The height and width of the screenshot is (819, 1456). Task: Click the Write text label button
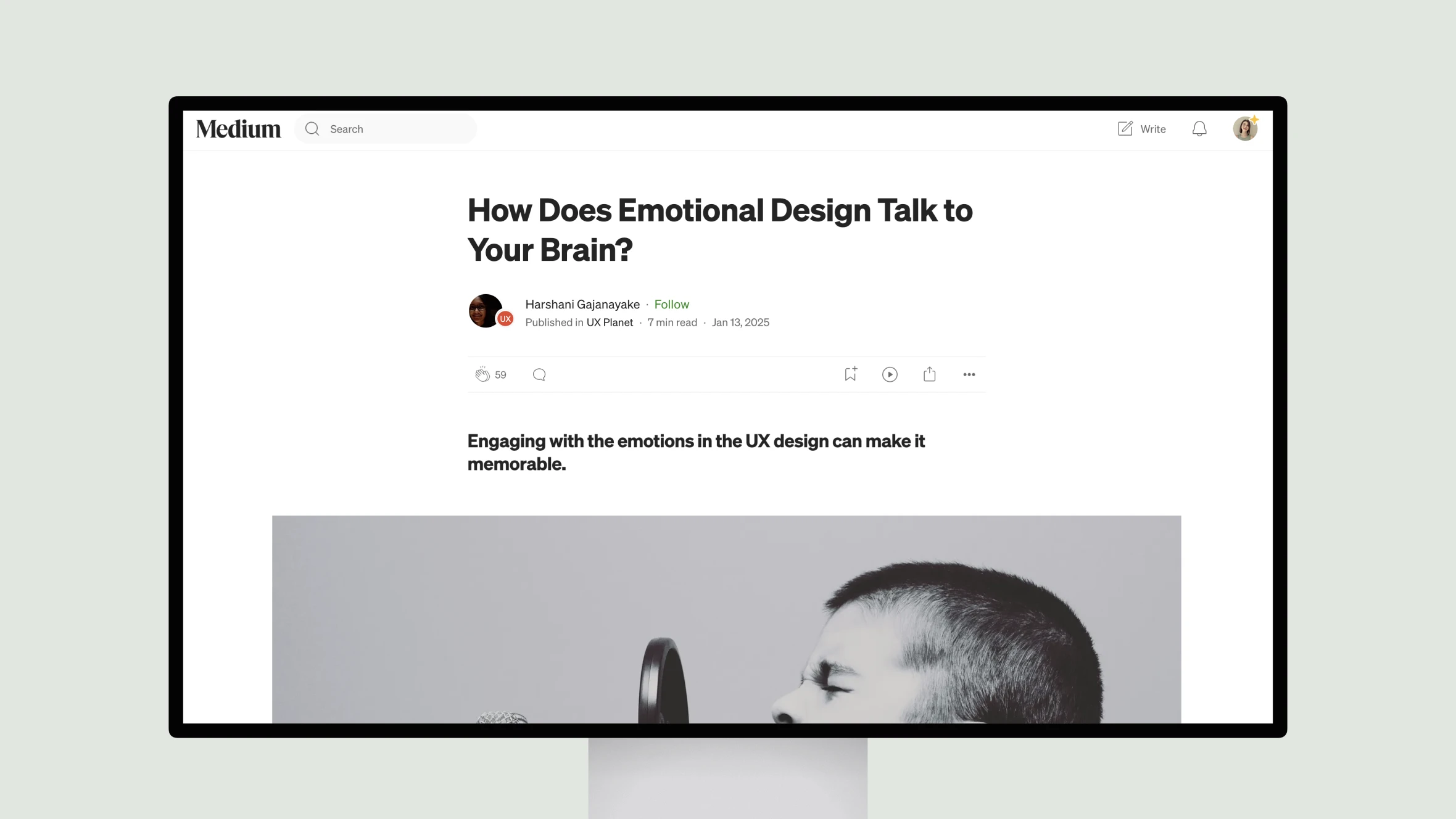[1154, 128]
